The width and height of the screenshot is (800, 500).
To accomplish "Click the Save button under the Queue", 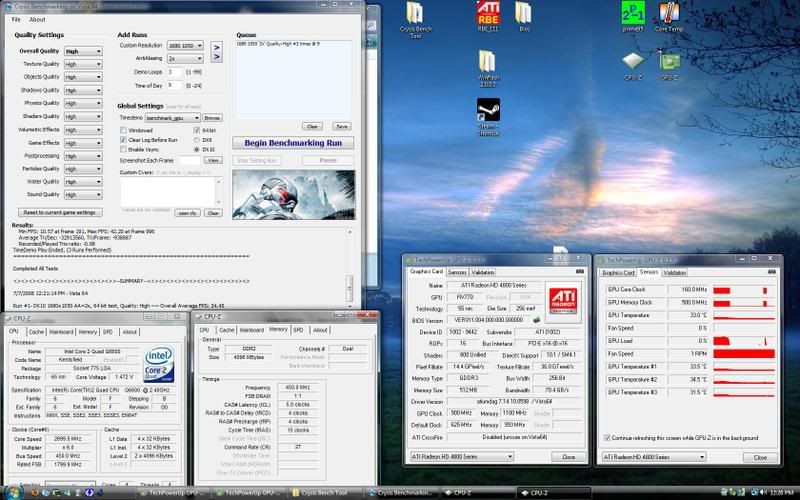I will [342, 126].
